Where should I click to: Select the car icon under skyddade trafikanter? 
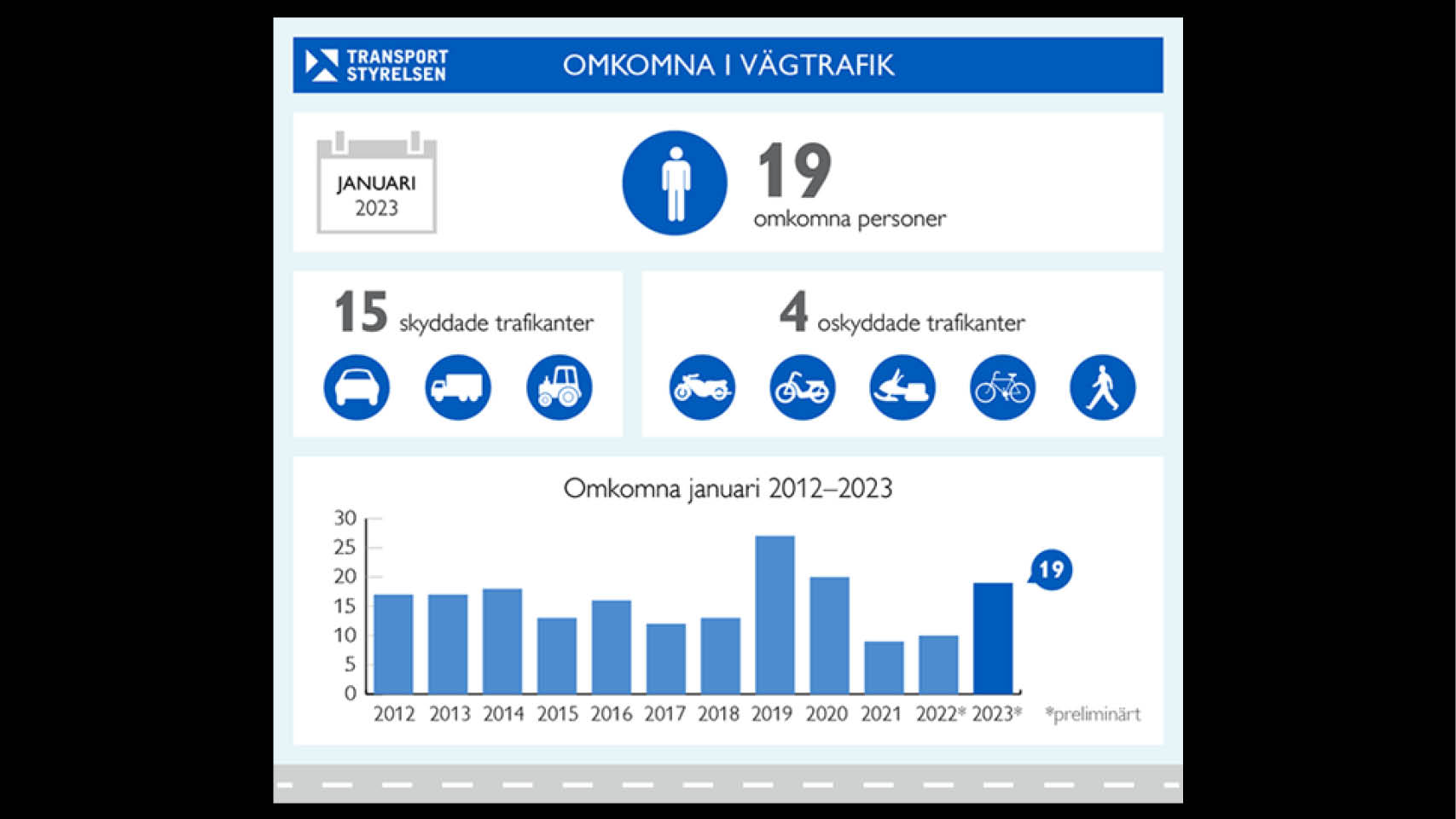pyautogui.click(x=357, y=386)
